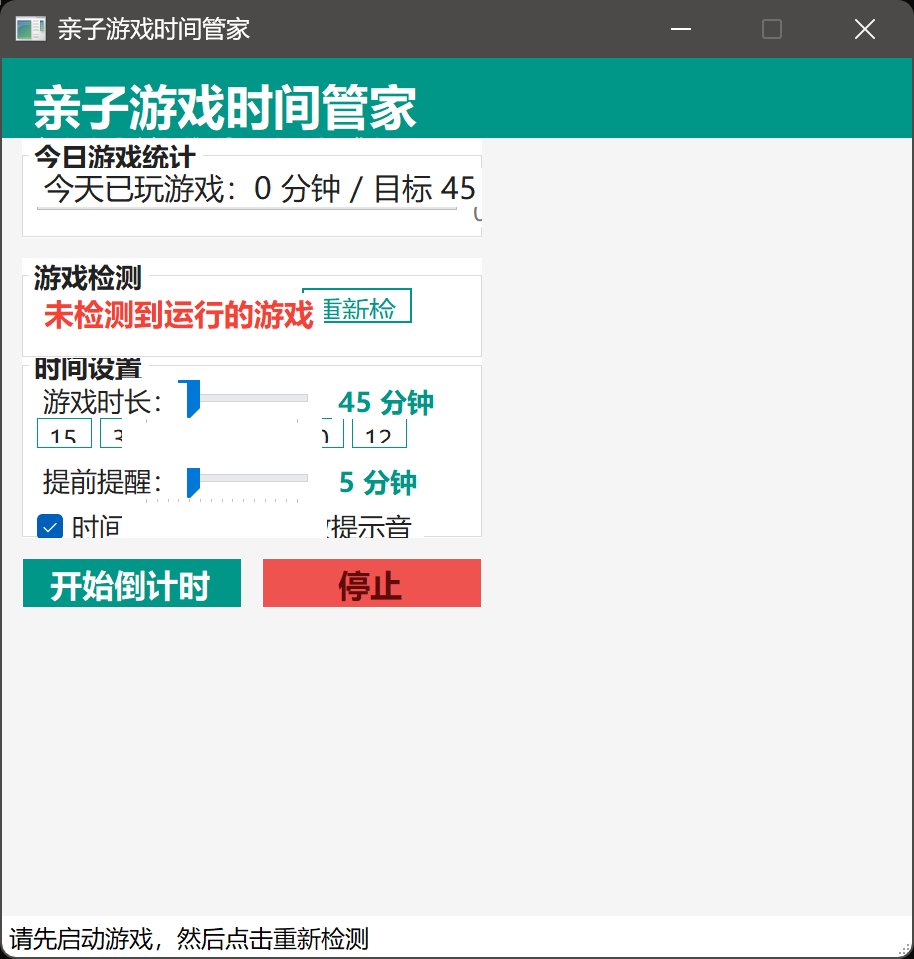914x959 pixels.
Task: Click the red 未检测到运行的游戏 status text
Action: tap(179, 316)
